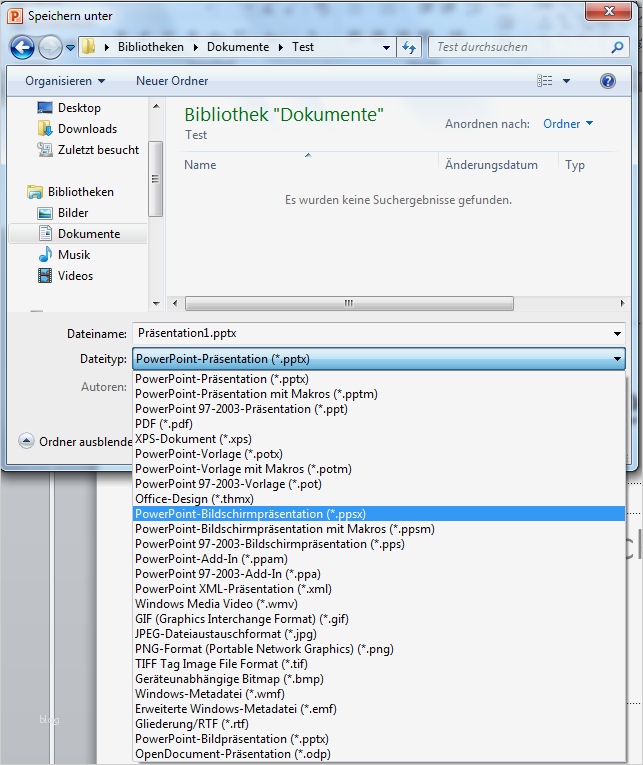This screenshot has width=643, height=765.
Task: Choose PowerPoint XML-Präsentation (*.xml)
Action: (379, 589)
